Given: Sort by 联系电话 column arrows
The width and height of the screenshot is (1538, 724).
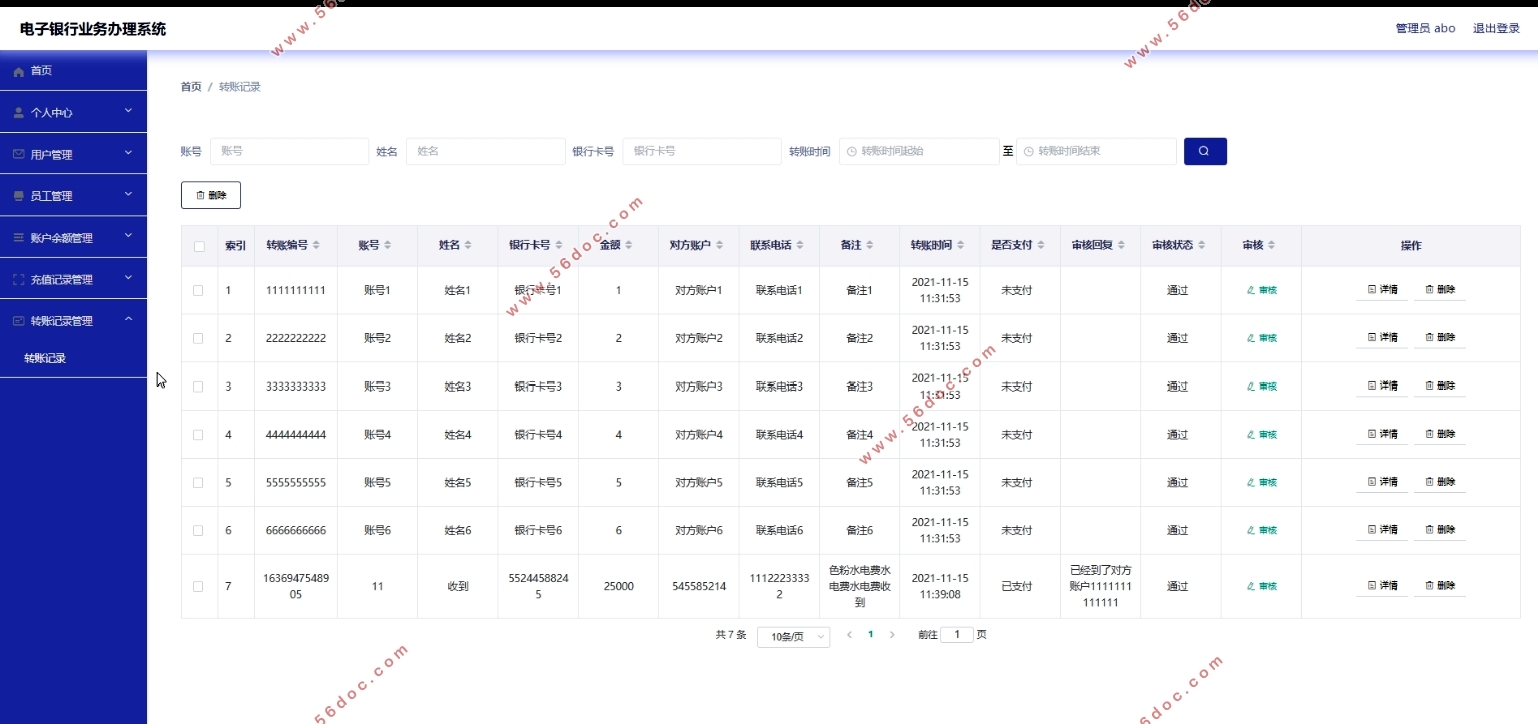Looking at the screenshot, I should (x=799, y=245).
